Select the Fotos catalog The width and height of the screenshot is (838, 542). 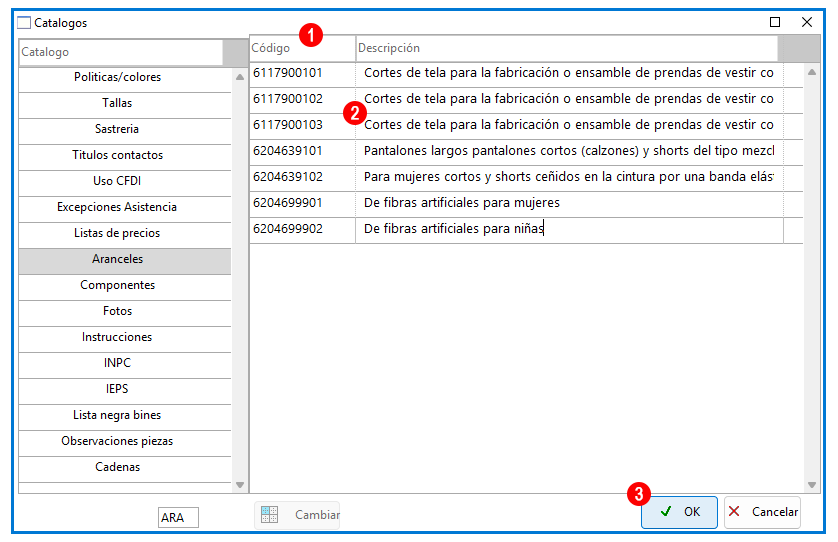click(x=125, y=311)
